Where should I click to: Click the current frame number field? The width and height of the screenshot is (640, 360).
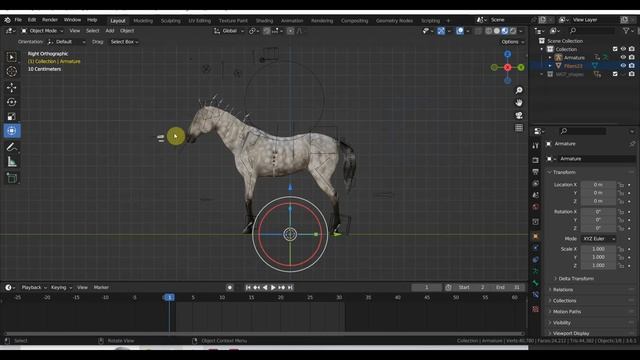[427, 287]
